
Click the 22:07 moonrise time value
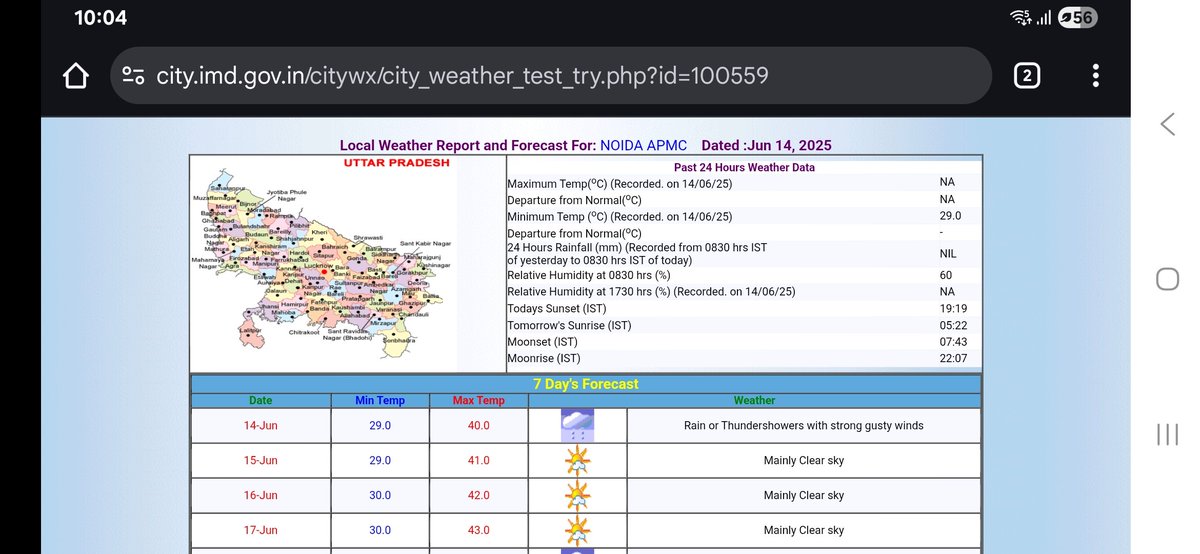coord(953,358)
